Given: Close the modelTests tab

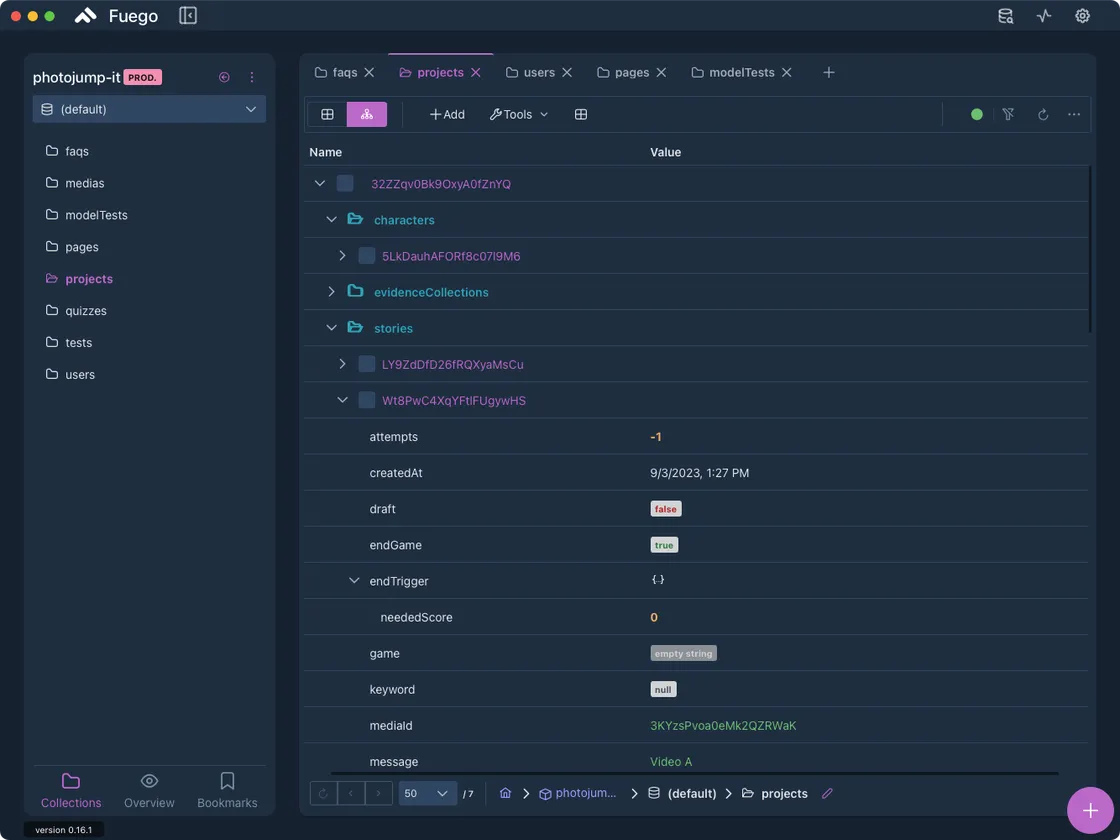Looking at the screenshot, I should click(786, 72).
